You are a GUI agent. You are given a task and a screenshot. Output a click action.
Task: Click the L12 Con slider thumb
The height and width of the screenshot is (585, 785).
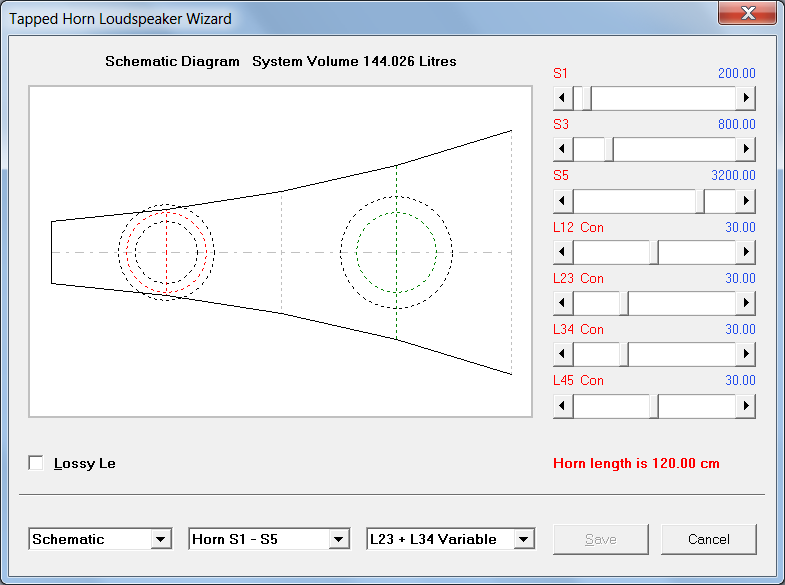[x=654, y=252]
